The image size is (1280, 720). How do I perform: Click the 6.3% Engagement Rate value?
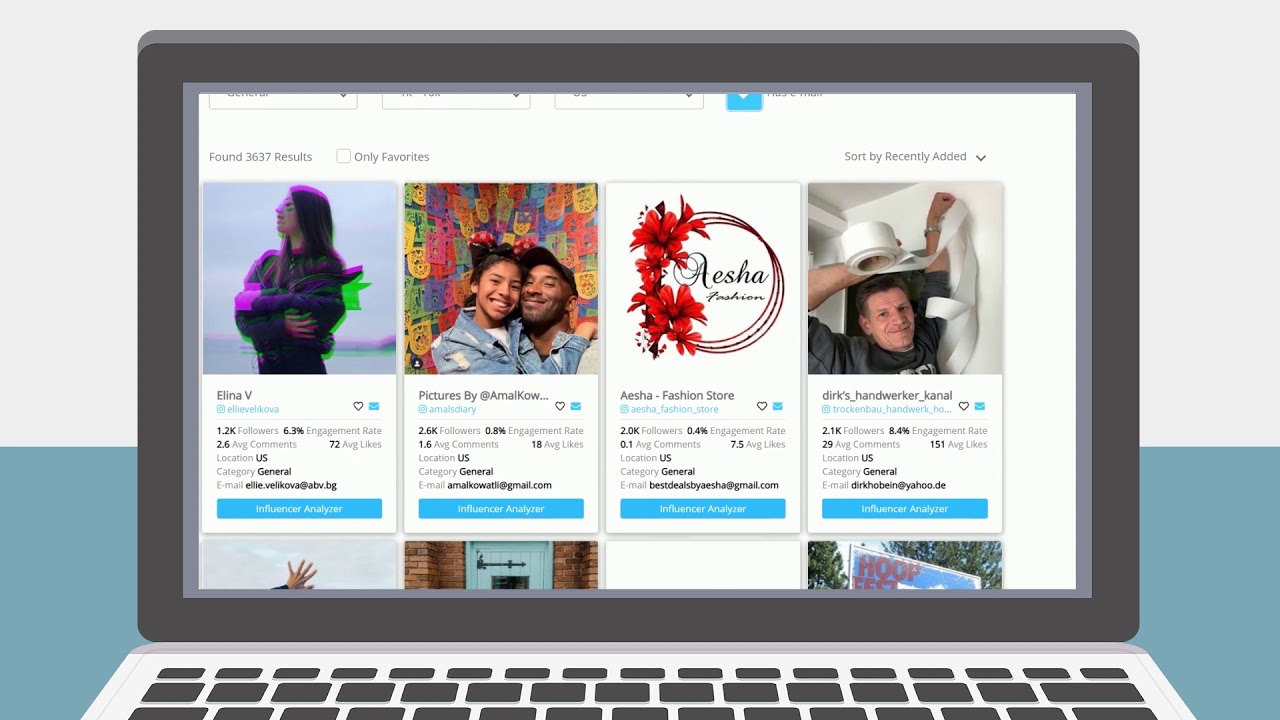click(x=293, y=431)
